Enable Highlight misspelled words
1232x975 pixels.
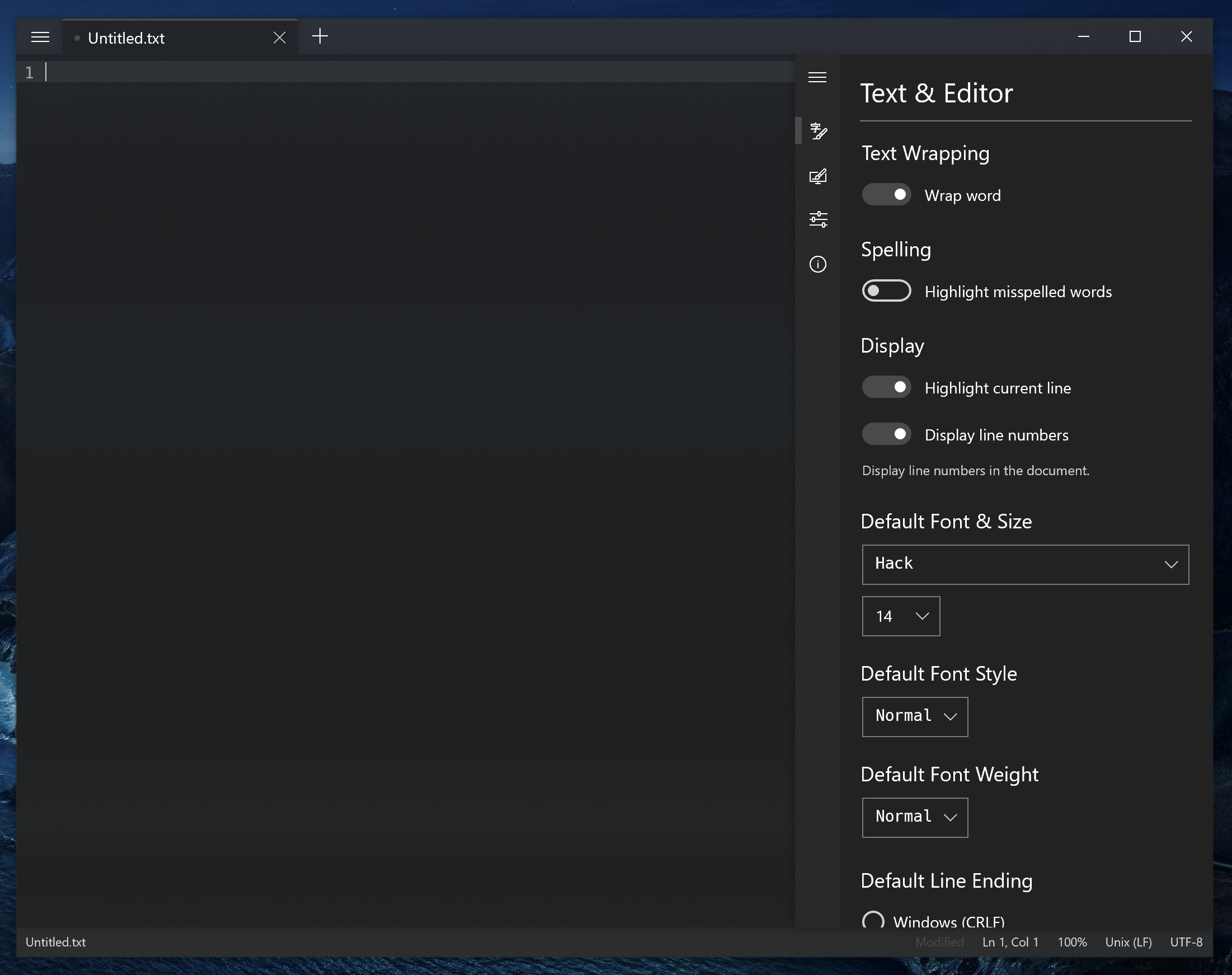point(886,291)
